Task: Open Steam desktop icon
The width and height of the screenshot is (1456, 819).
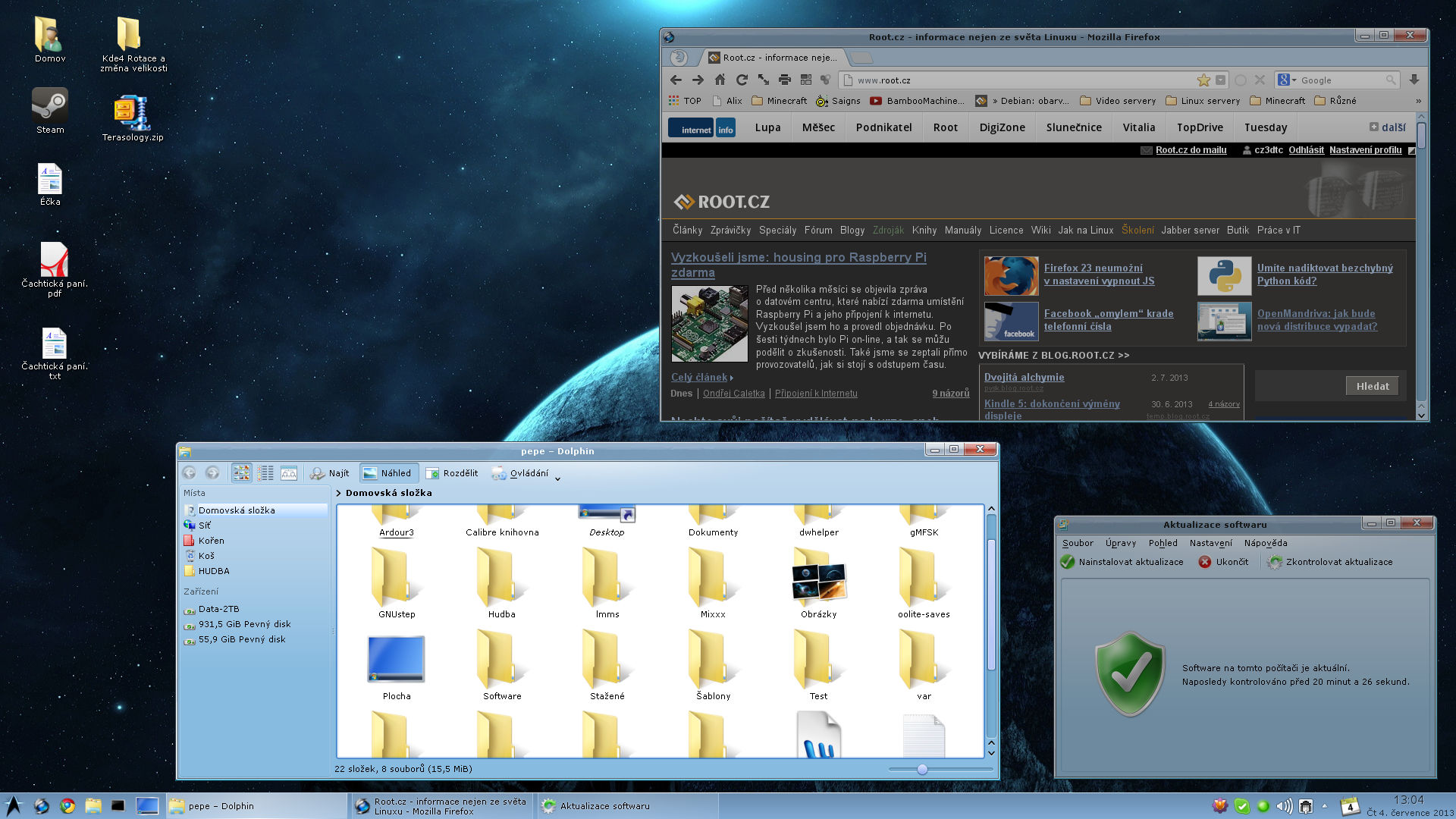Action: pos(50,111)
